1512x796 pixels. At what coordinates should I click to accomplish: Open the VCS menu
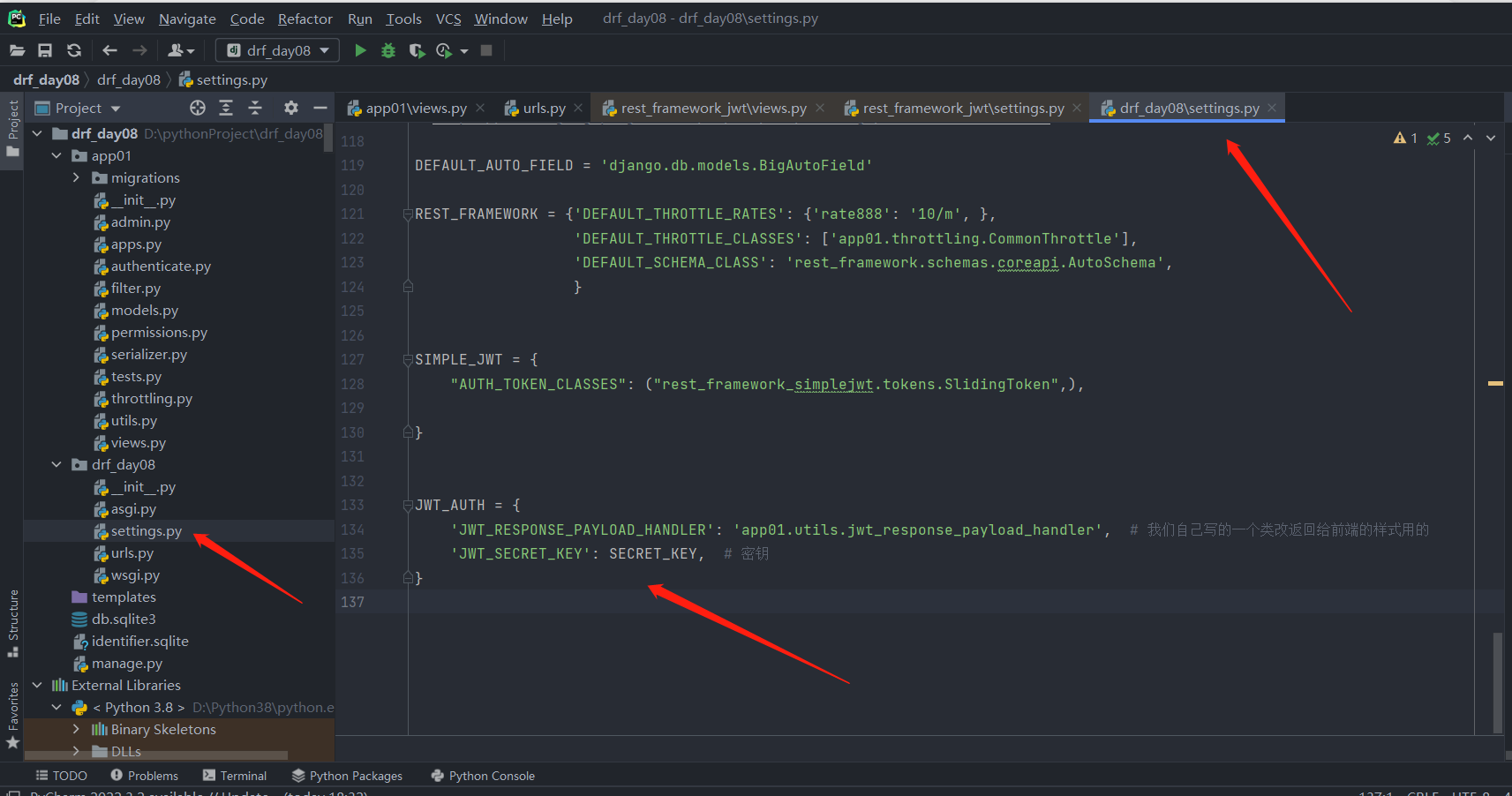click(x=448, y=19)
